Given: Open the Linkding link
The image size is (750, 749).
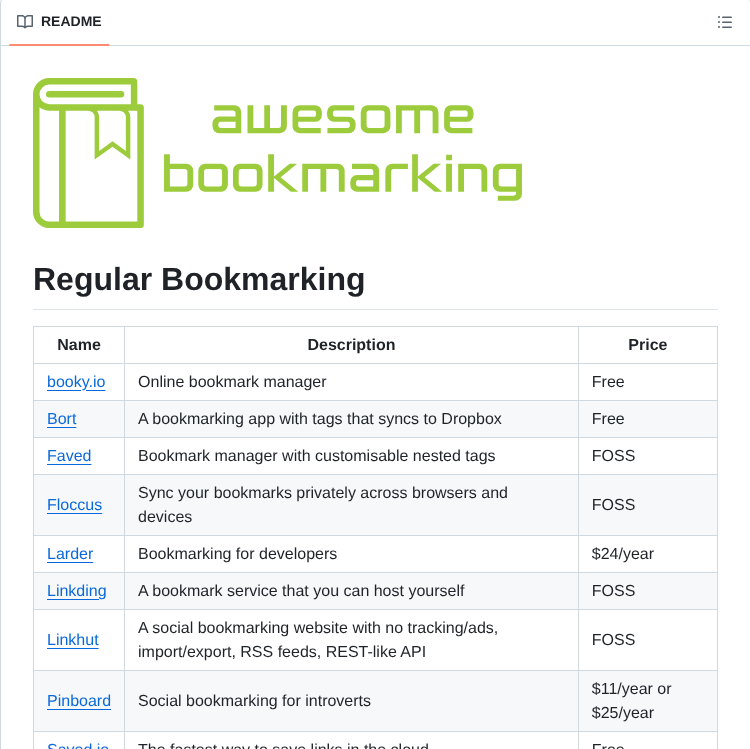Looking at the screenshot, I should (77, 591).
